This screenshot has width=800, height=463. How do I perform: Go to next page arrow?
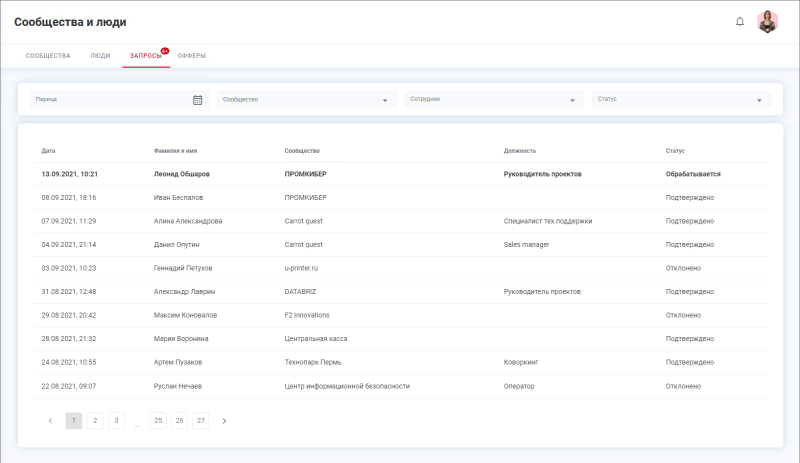click(224, 421)
